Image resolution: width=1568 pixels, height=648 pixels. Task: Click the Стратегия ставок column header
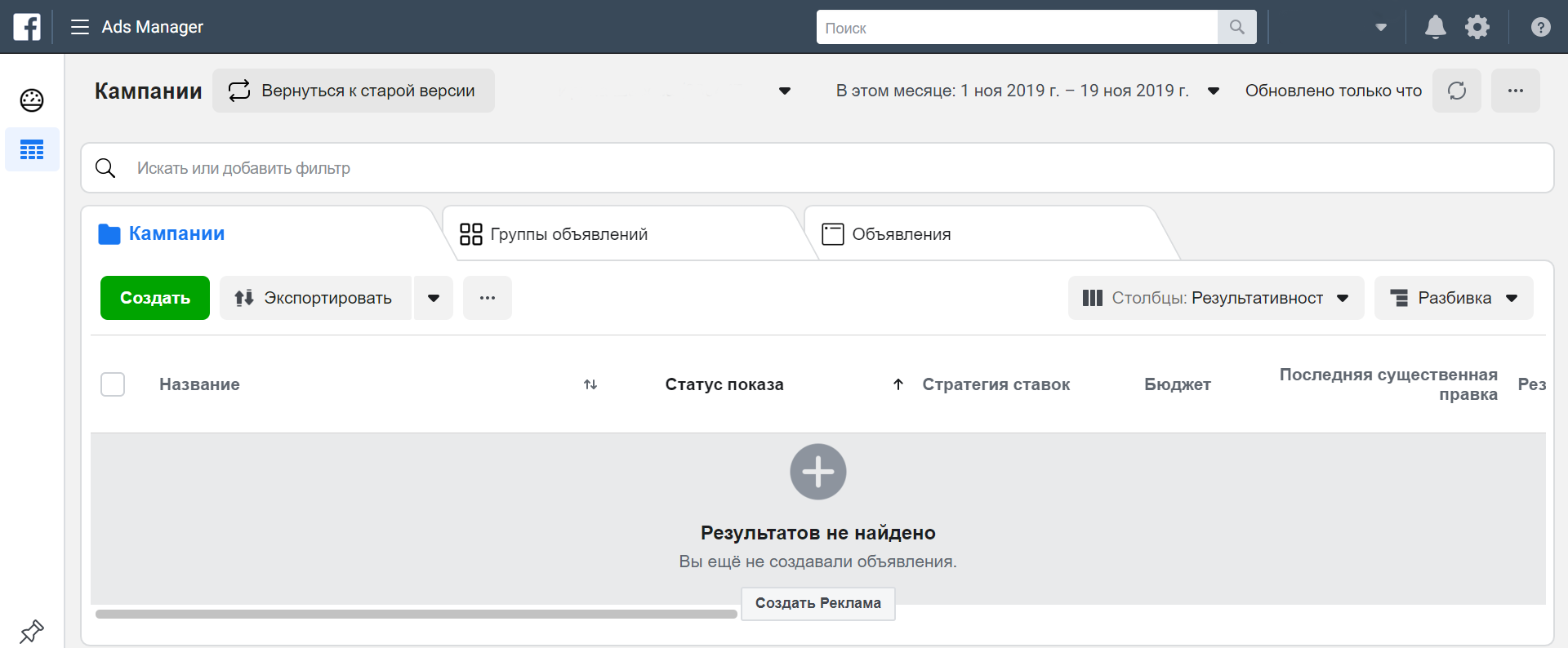tap(996, 384)
